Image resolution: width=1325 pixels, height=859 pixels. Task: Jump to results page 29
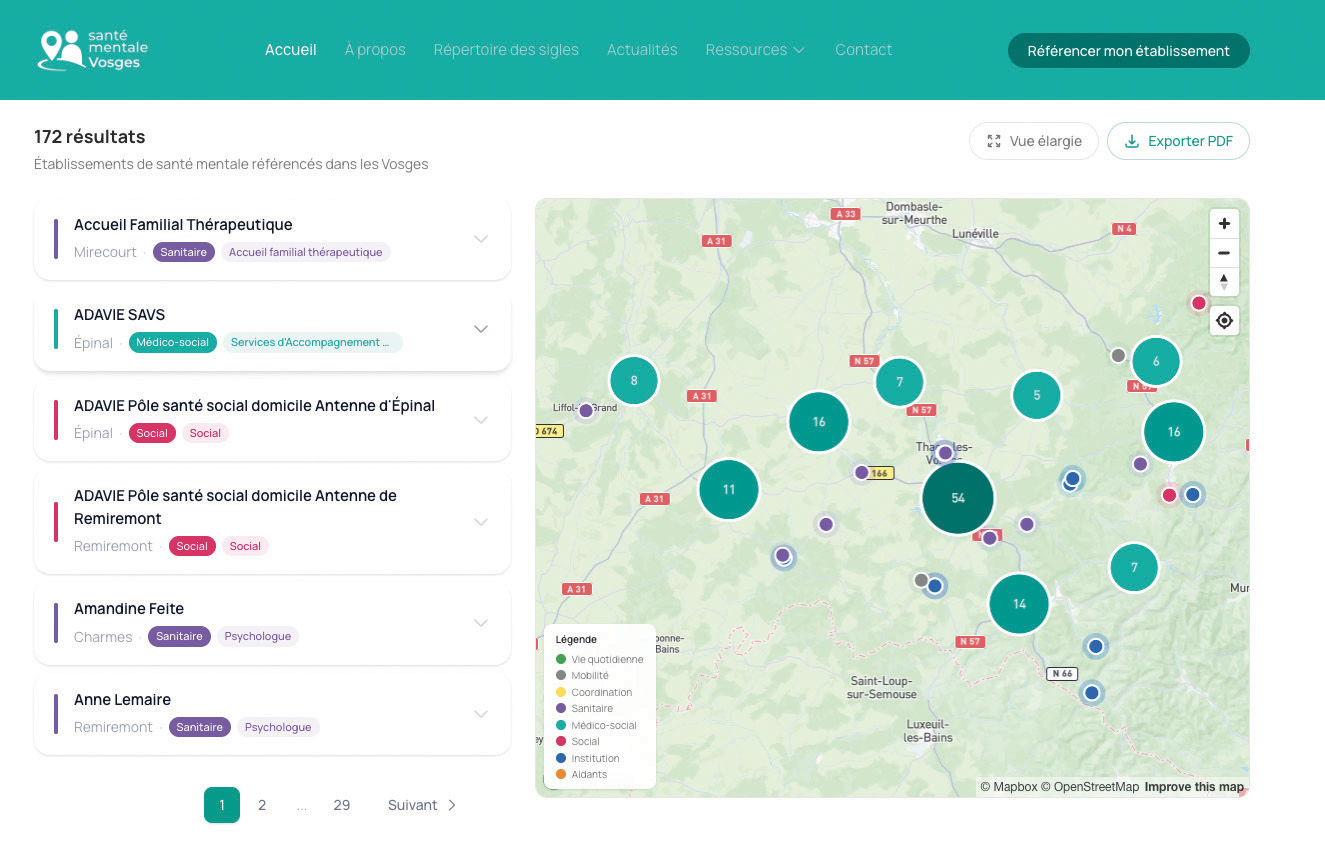click(342, 805)
